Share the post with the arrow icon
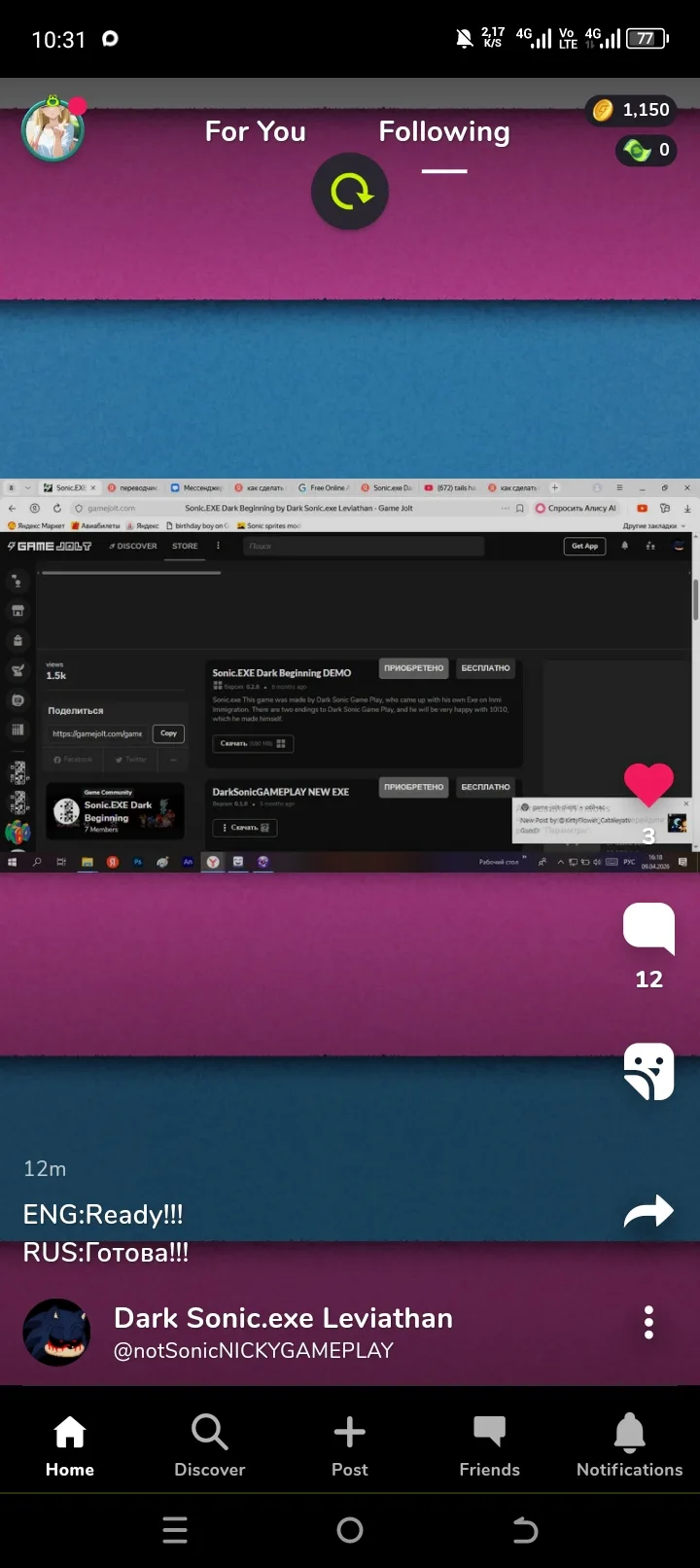Viewport: 700px width, 1568px height. click(648, 1211)
